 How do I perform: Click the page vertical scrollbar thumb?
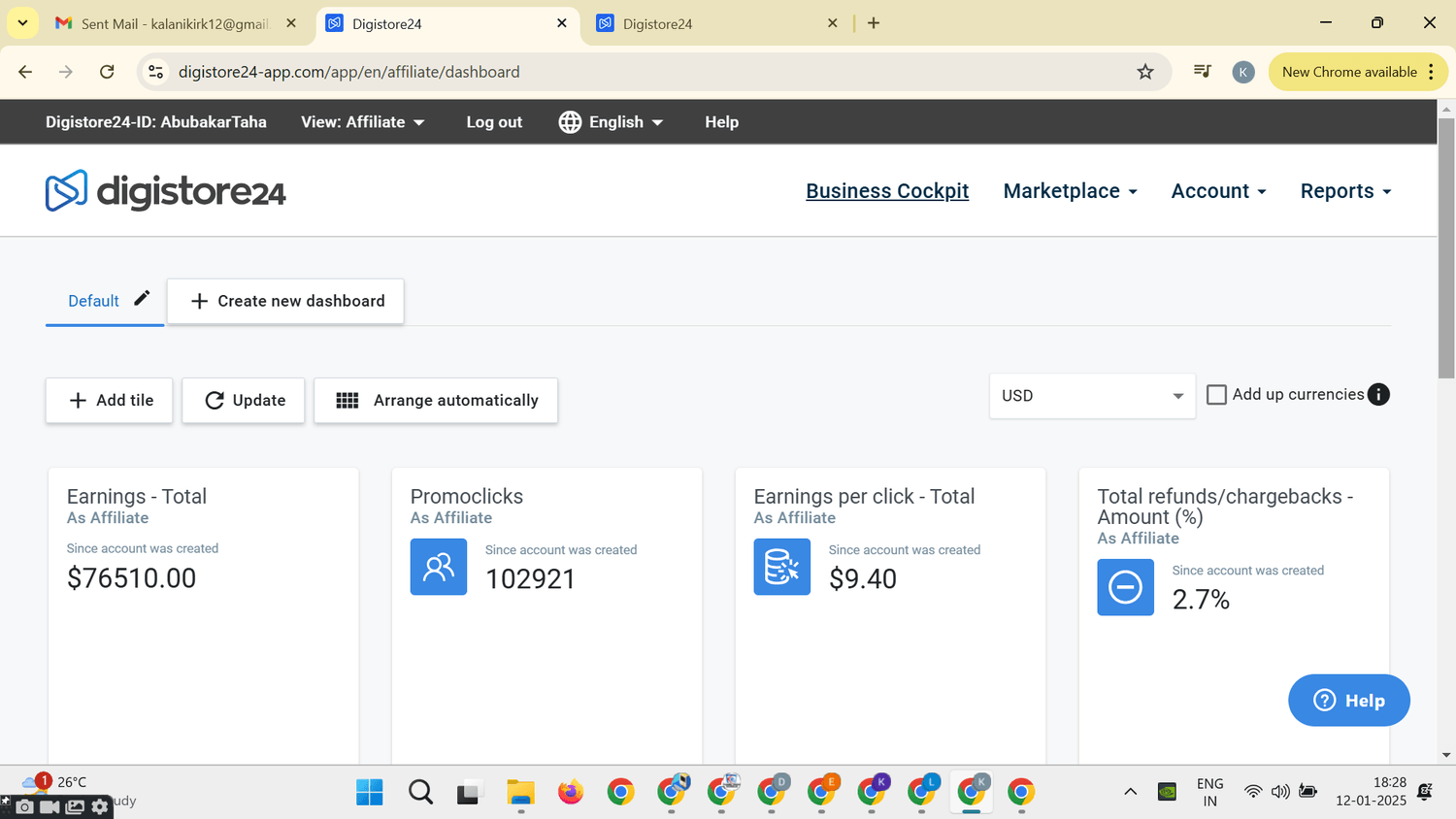tap(1446, 247)
